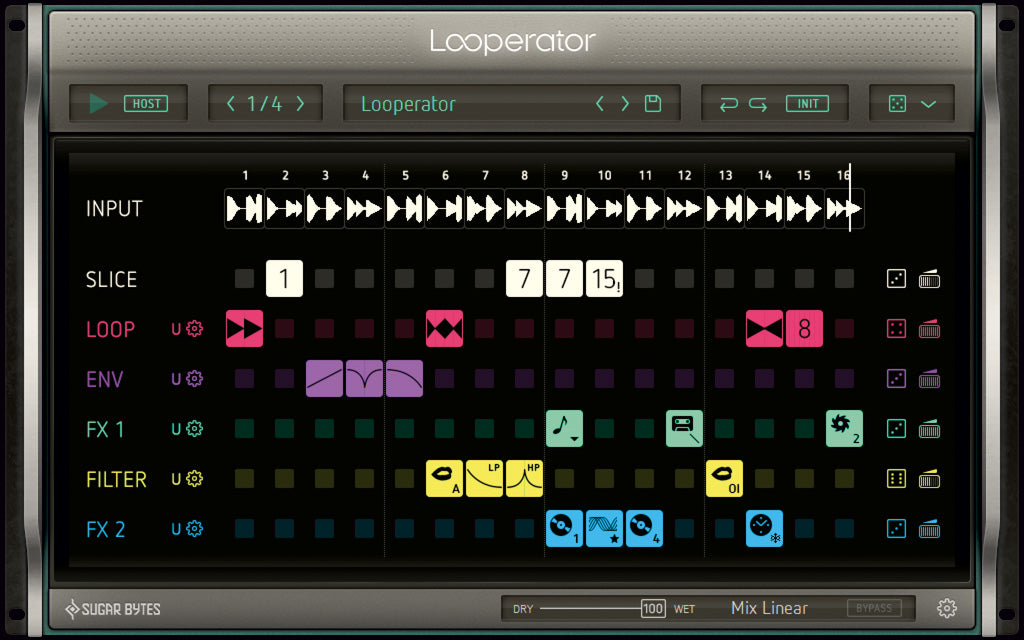The height and width of the screenshot is (640, 1024).
Task: Click the tape-stop icon in FX 1 step 12
Action: pyautogui.click(x=684, y=428)
